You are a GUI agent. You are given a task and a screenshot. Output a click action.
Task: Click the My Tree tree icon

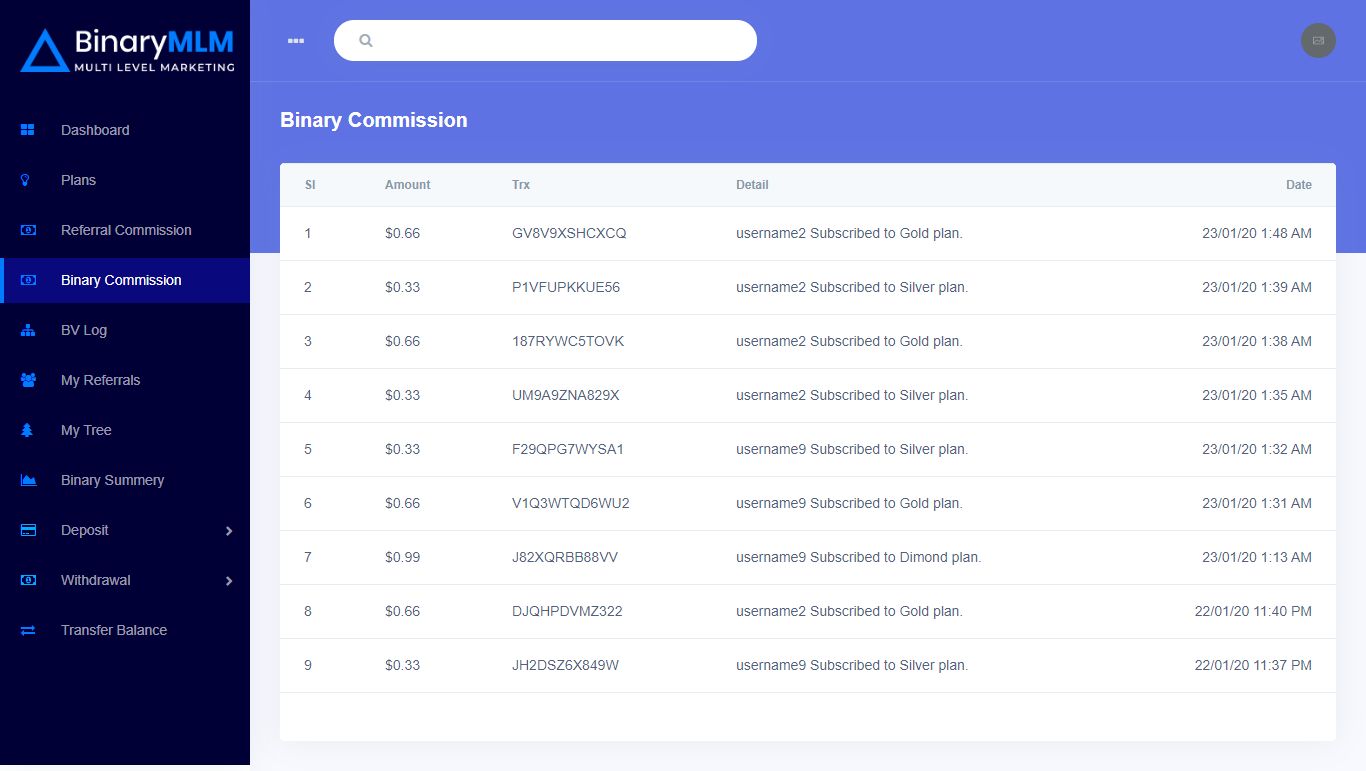coord(27,430)
